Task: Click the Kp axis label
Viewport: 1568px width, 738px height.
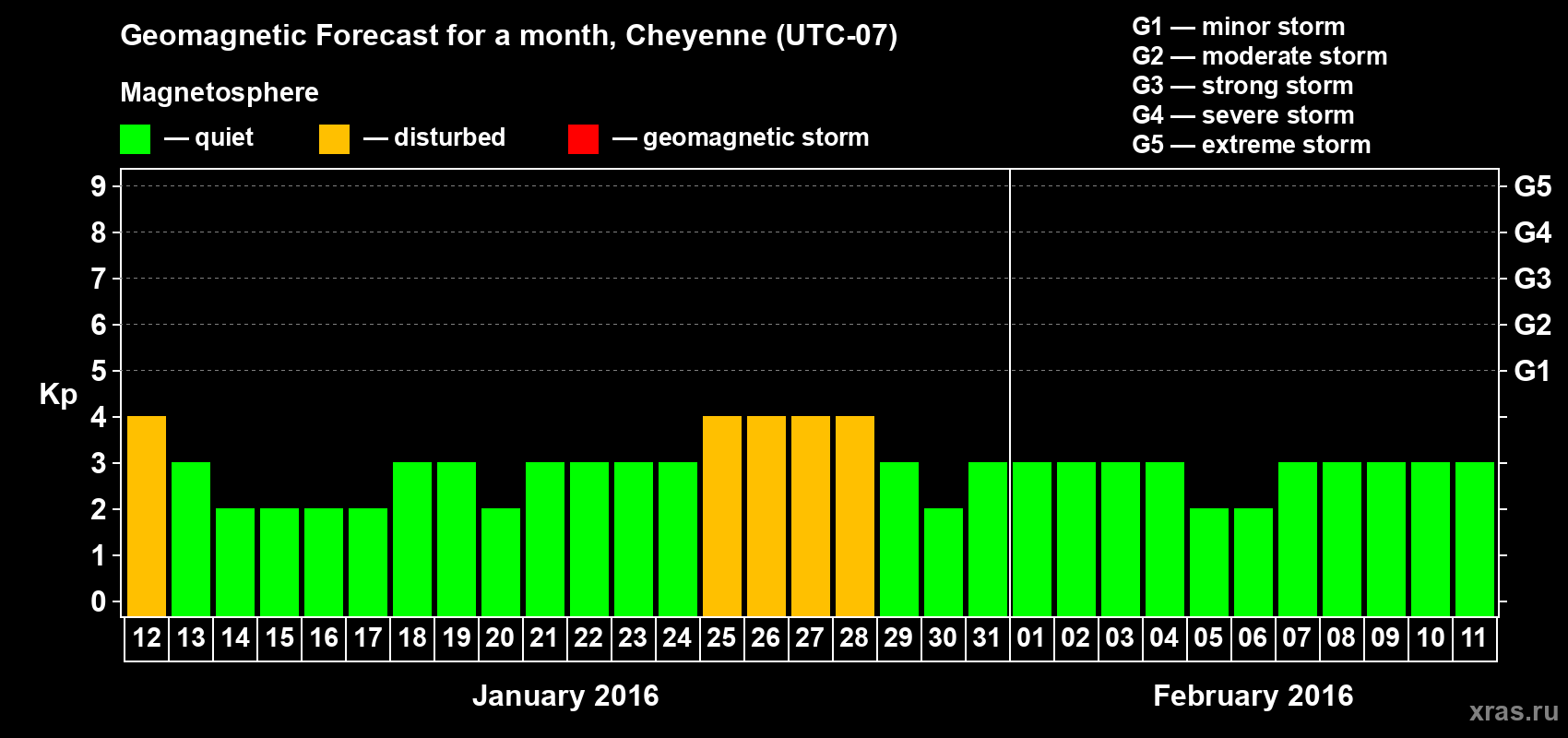Action: coord(58,395)
